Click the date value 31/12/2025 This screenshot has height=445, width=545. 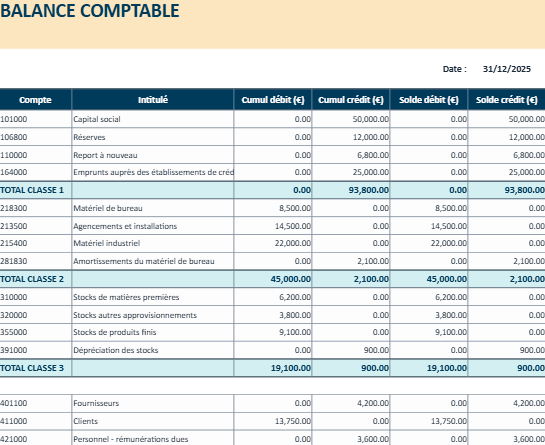click(x=506, y=69)
